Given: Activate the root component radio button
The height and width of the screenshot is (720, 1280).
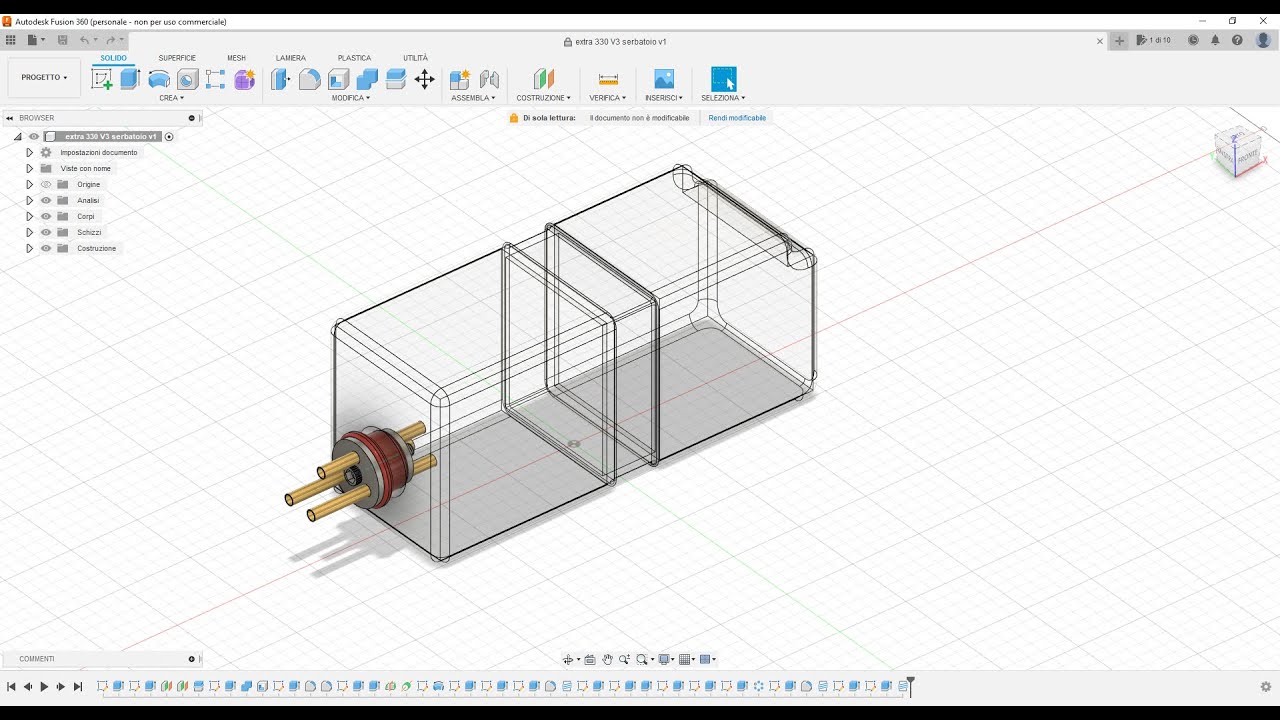Looking at the screenshot, I should 169,136.
